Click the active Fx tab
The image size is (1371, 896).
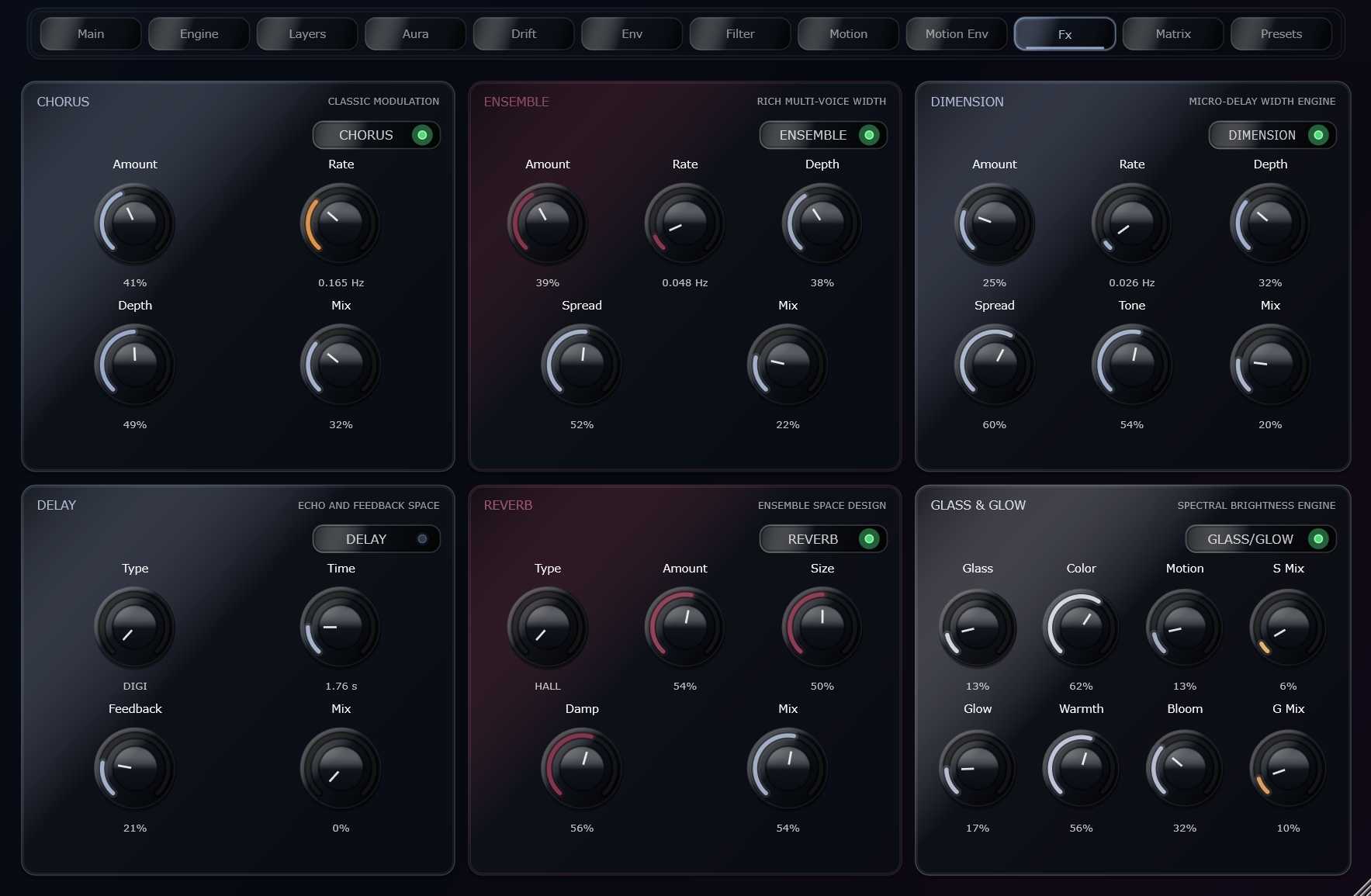point(1065,34)
